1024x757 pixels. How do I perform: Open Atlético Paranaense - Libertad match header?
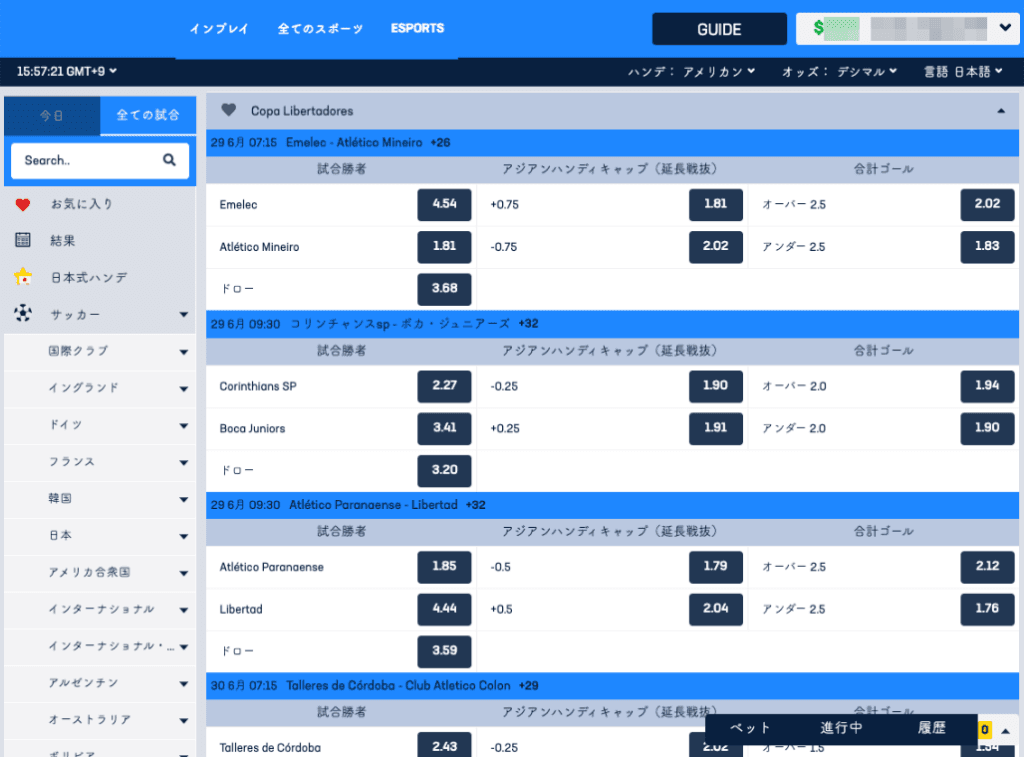click(x=612, y=505)
